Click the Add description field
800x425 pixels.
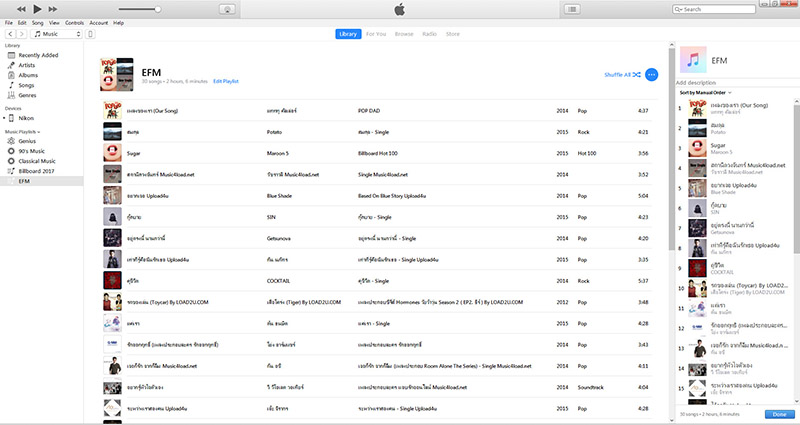pos(696,83)
